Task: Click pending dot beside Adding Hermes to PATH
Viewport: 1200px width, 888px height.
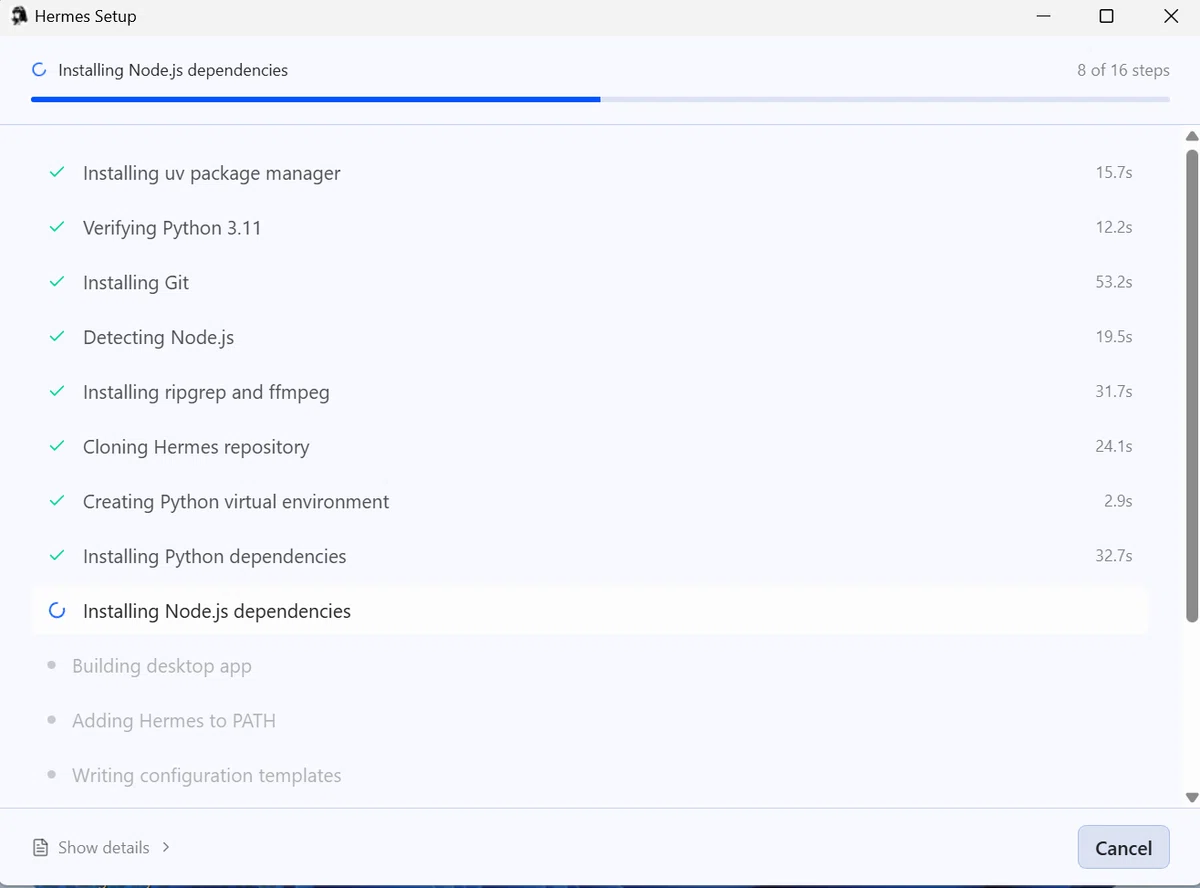Action: point(51,720)
